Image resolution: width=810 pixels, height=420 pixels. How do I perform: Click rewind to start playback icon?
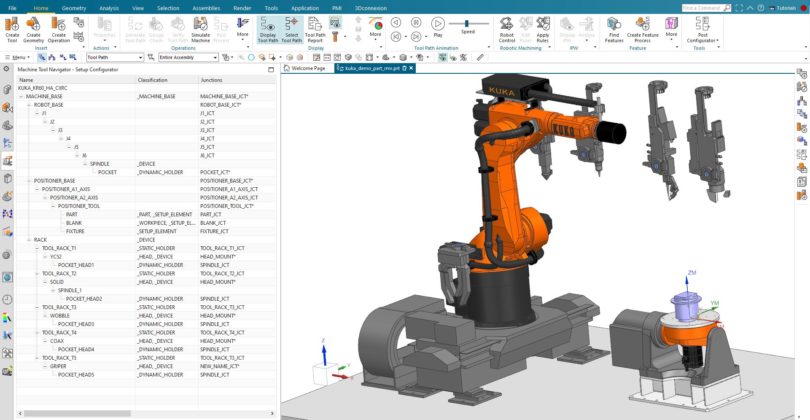(396, 37)
